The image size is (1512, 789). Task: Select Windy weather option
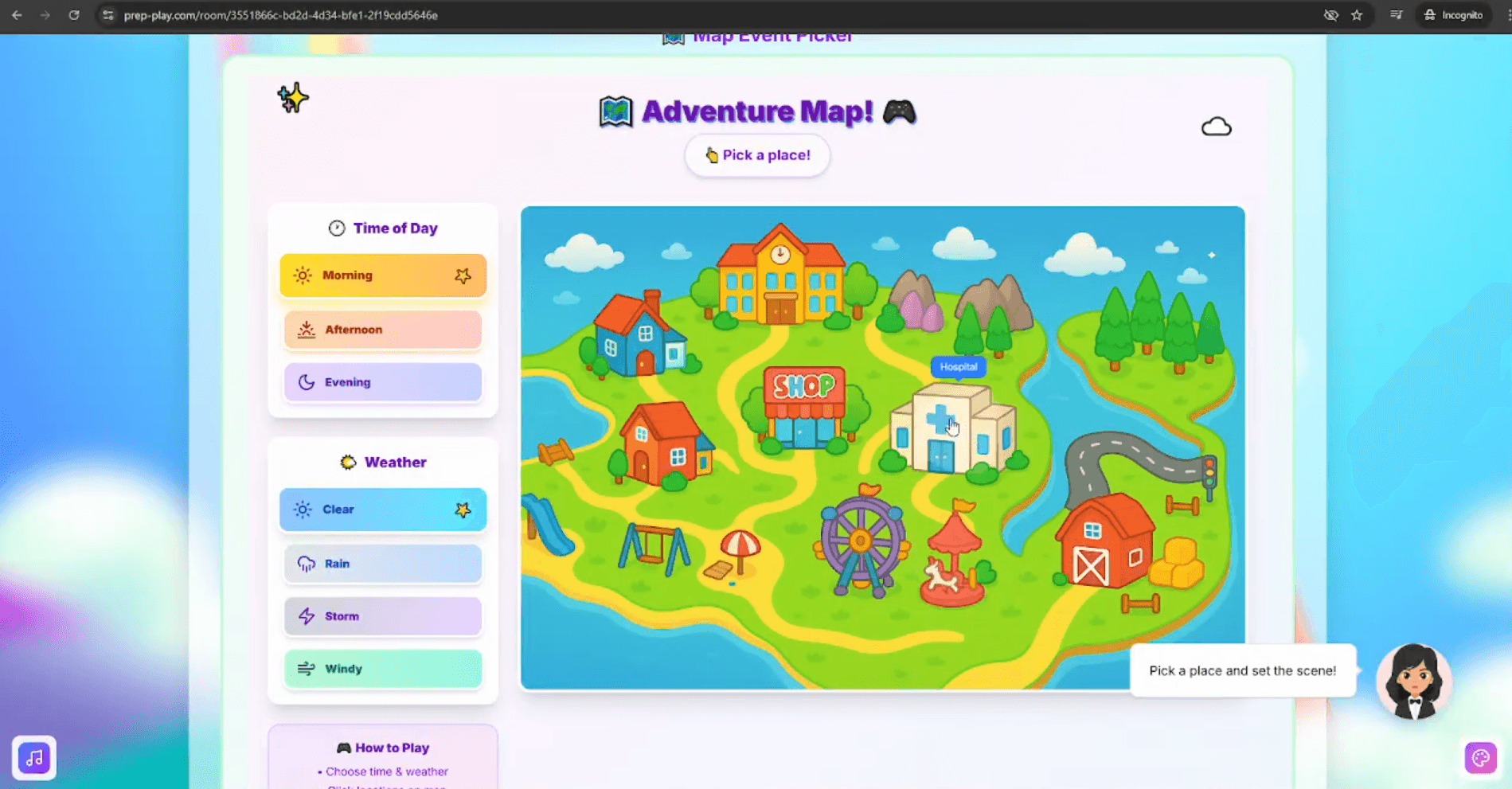coord(383,669)
